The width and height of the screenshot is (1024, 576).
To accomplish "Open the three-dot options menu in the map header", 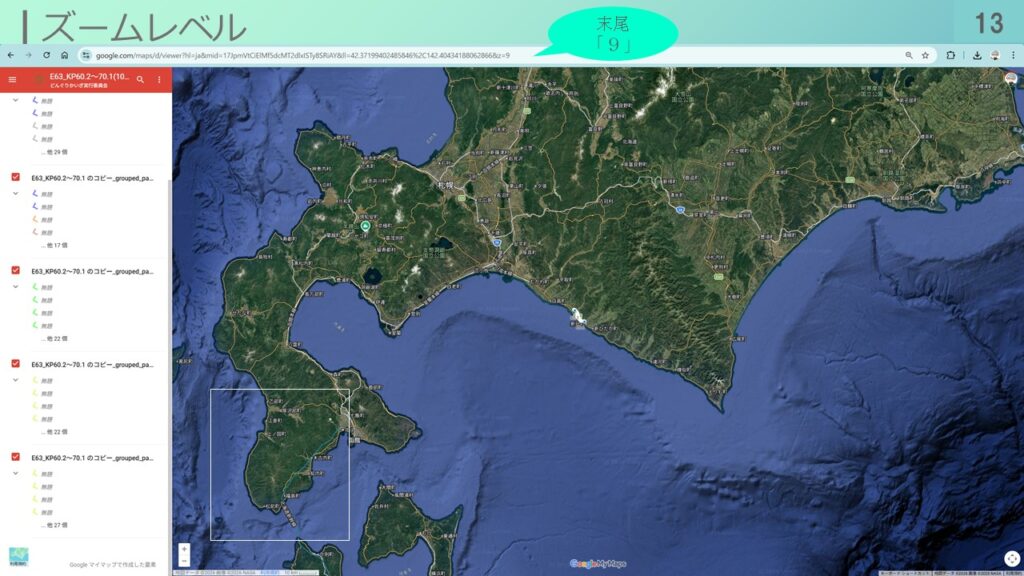I will [159, 79].
